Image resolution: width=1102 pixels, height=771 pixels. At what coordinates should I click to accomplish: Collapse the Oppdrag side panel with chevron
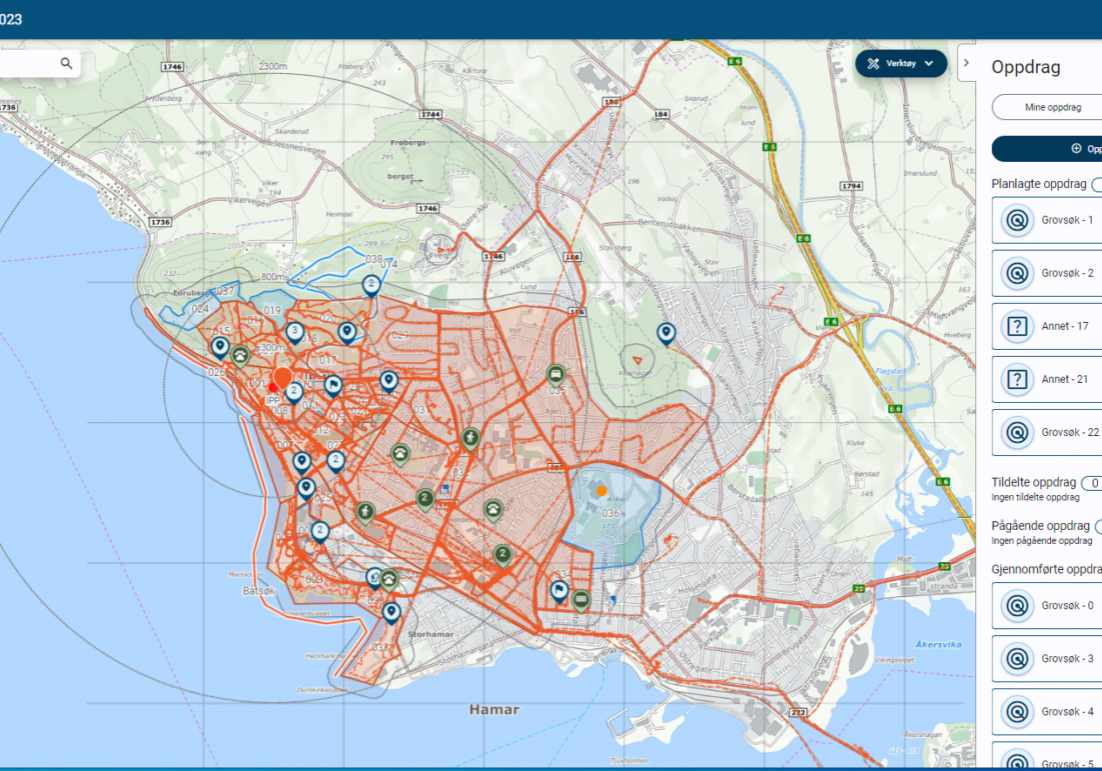[966, 63]
